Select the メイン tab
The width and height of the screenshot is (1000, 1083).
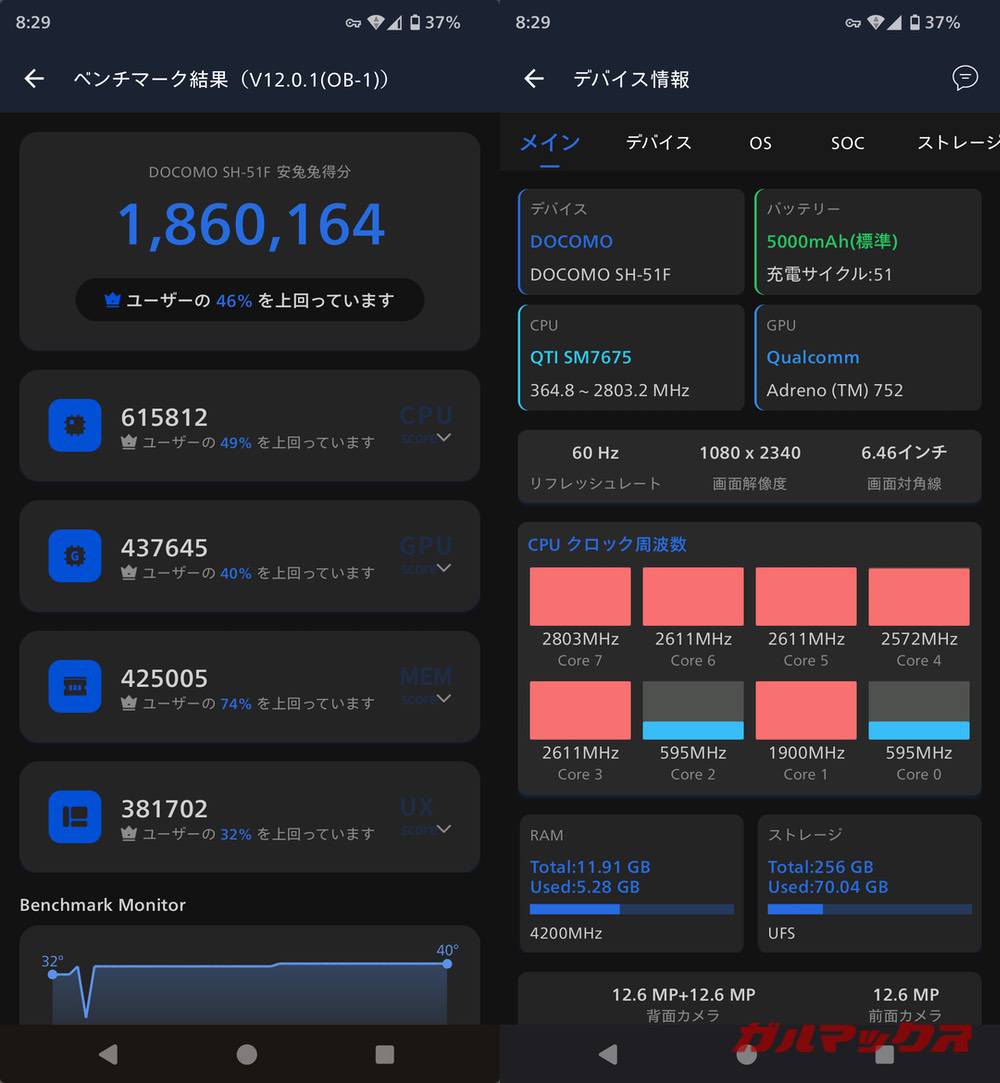click(550, 142)
